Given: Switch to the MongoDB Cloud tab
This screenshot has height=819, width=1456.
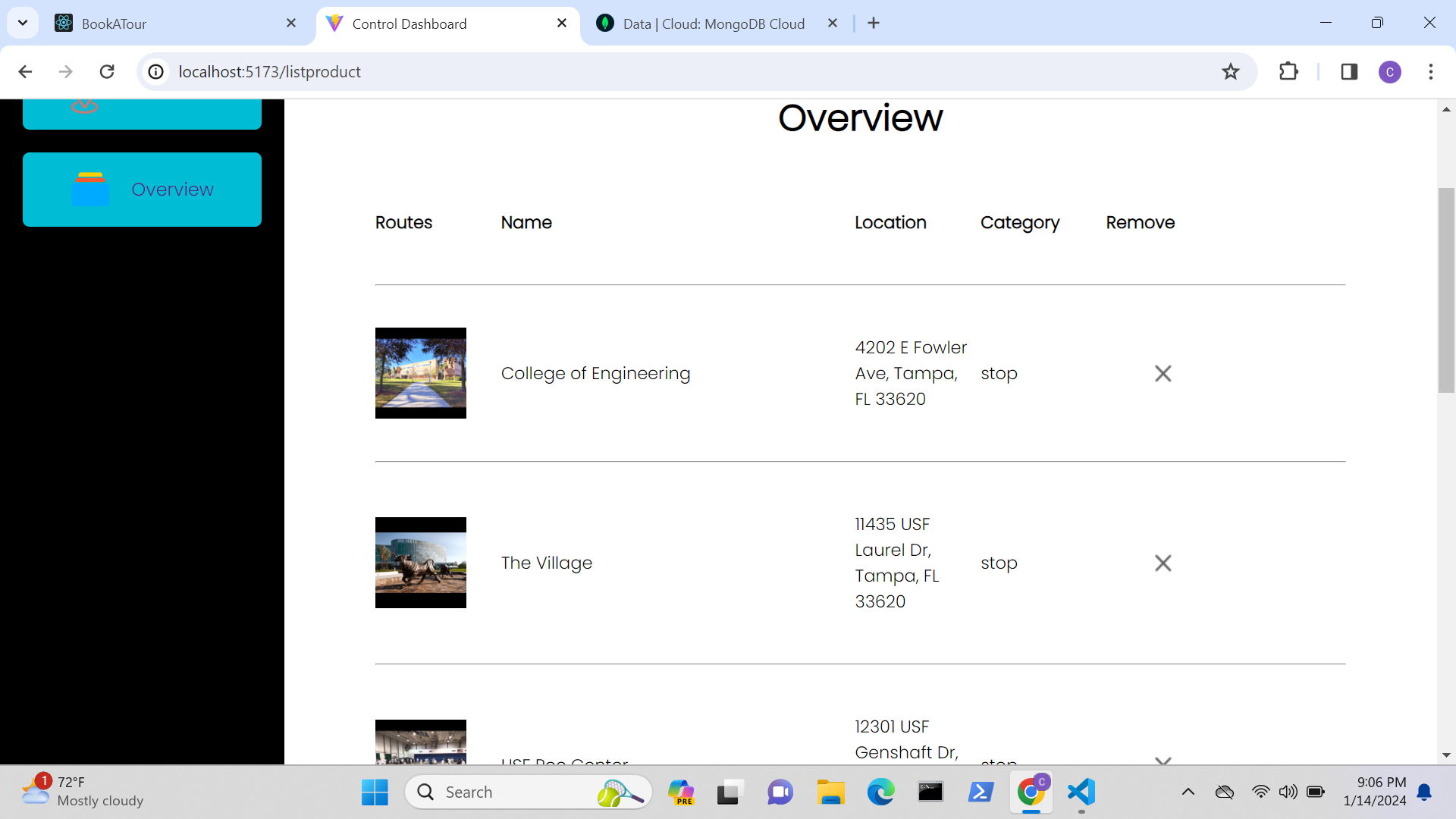Looking at the screenshot, I should click(x=713, y=24).
